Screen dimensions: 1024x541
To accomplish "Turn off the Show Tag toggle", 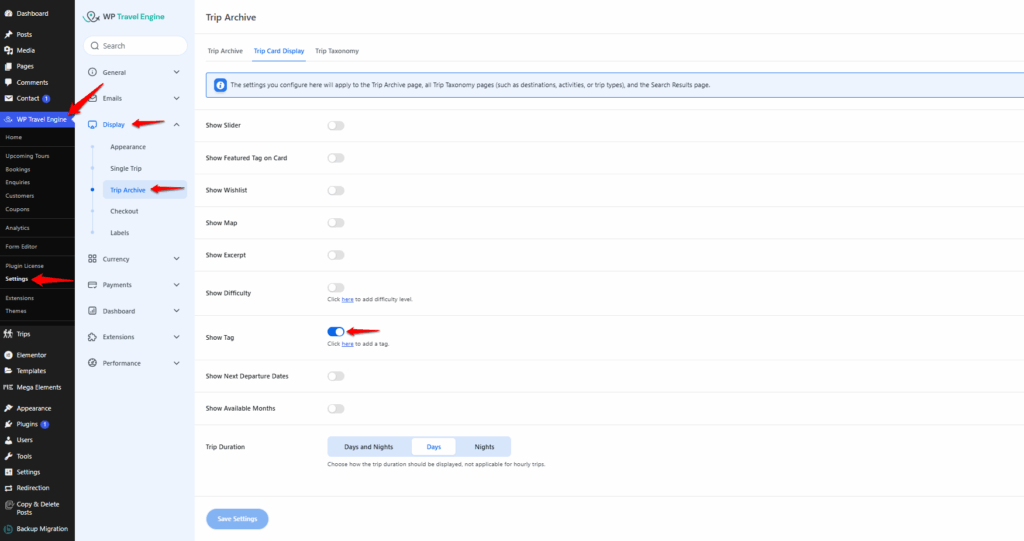I will coord(335,331).
